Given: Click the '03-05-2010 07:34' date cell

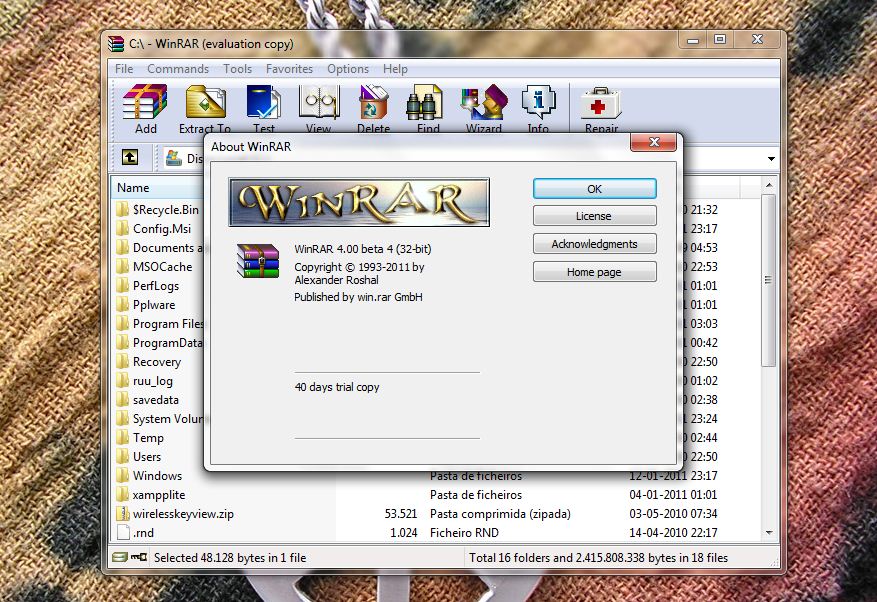Looking at the screenshot, I should click(x=673, y=514).
